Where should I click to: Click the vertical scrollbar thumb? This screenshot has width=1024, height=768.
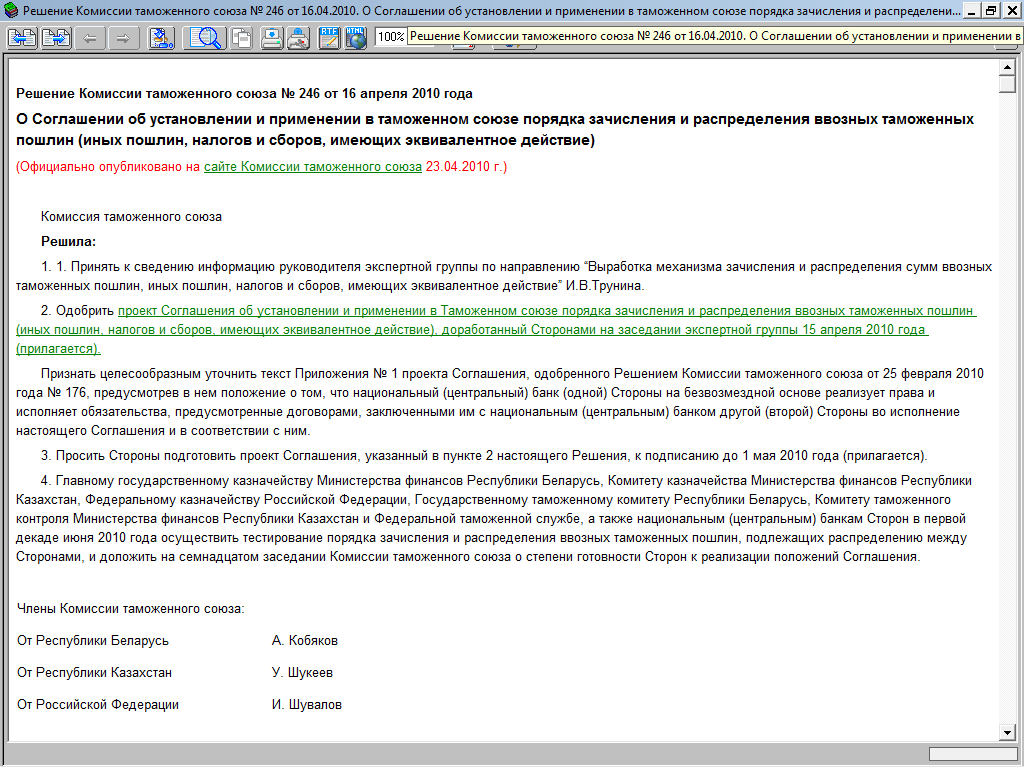[1007, 84]
